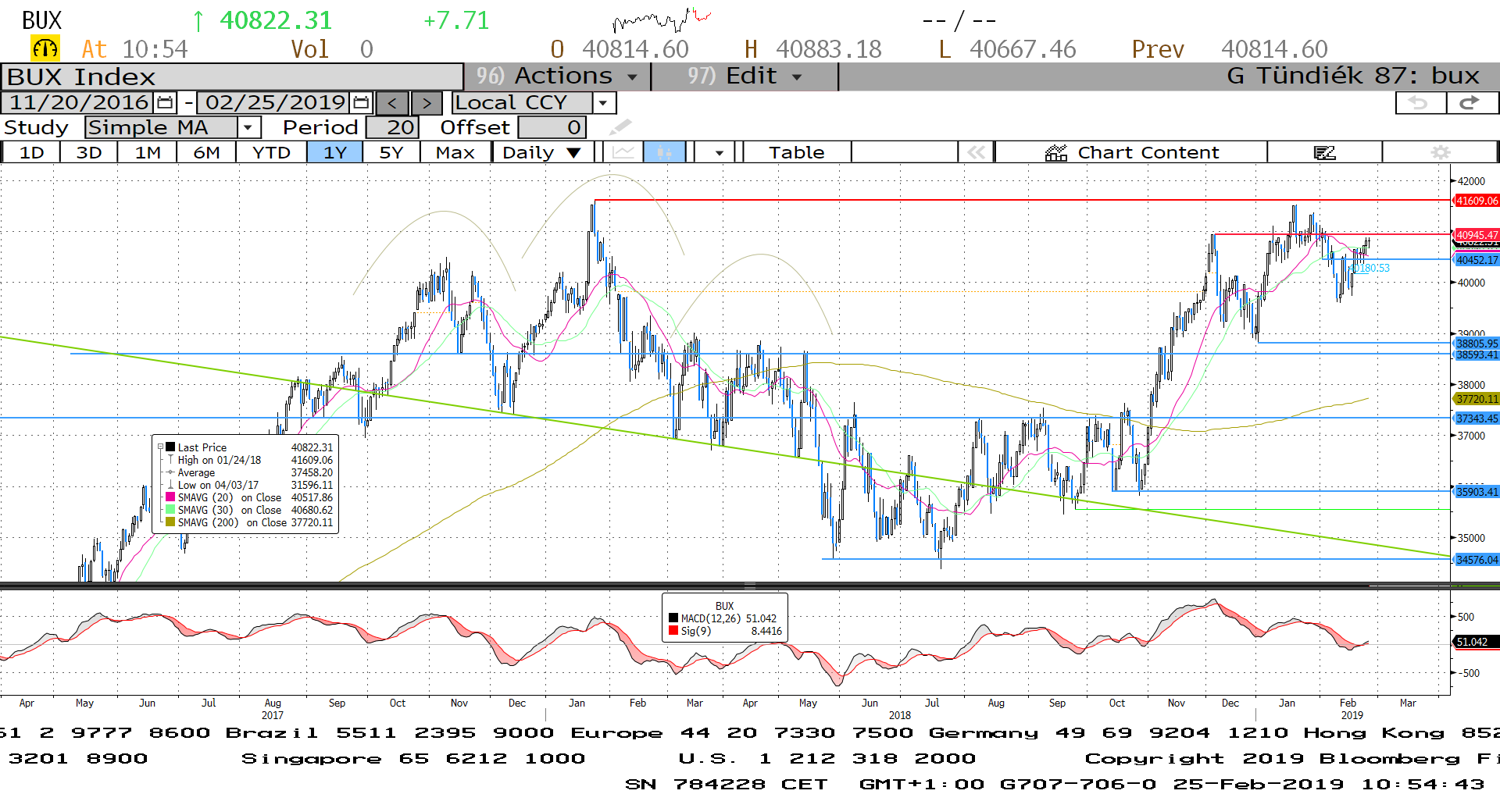Step the date range forward
This screenshot has height=812, width=1500.
coord(427,103)
